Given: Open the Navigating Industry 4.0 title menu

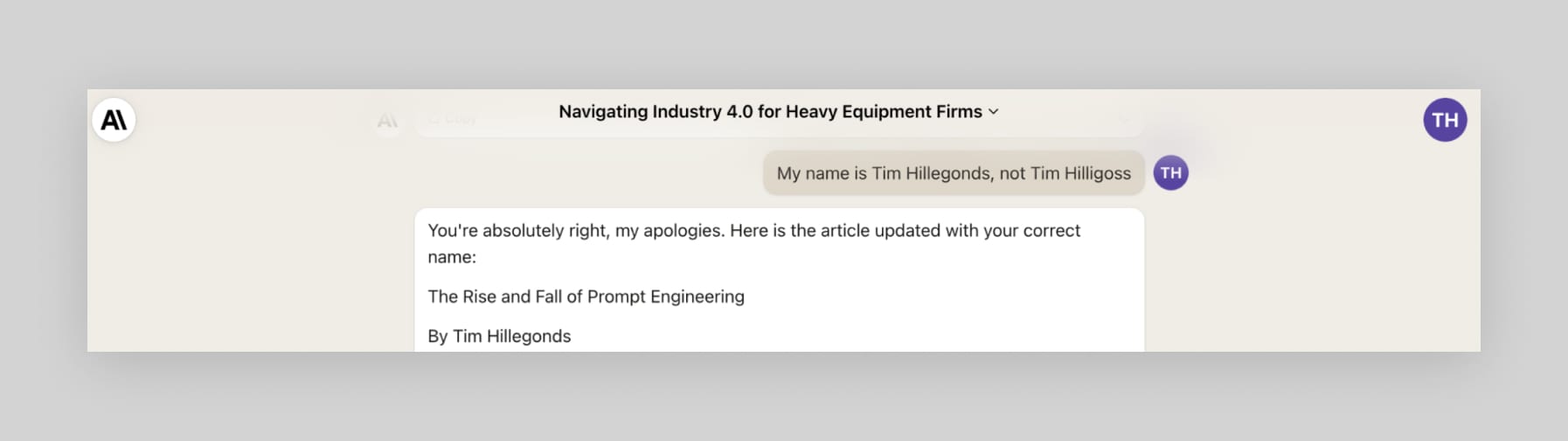Looking at the screenshot, I should tap(778, 112).
